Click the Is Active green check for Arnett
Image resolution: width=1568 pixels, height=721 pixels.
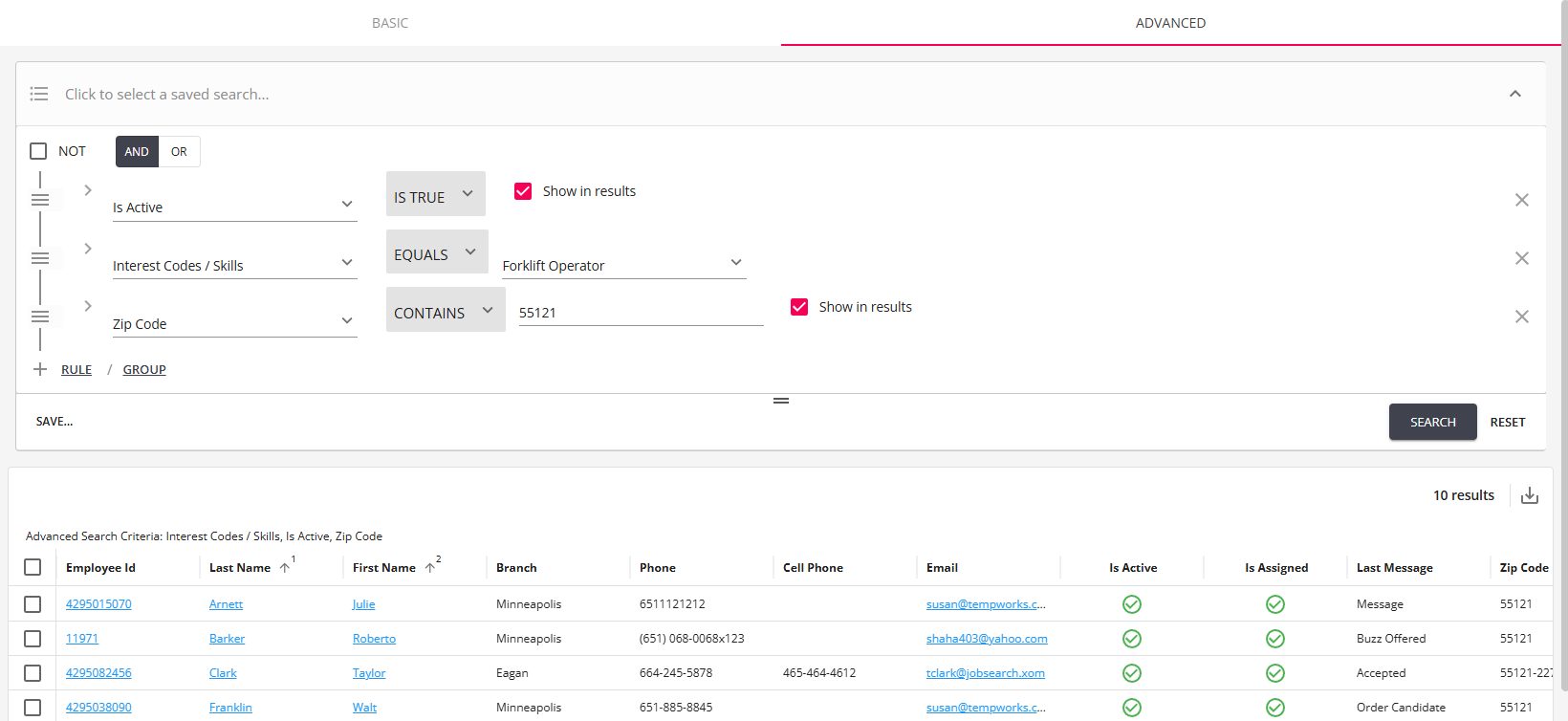pos(1132,604)
